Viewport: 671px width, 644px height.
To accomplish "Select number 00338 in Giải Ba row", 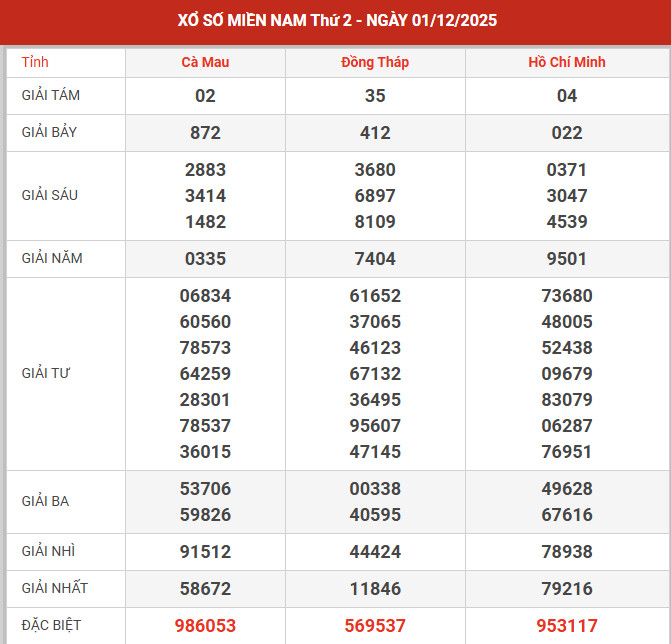I will click(375, 489).
